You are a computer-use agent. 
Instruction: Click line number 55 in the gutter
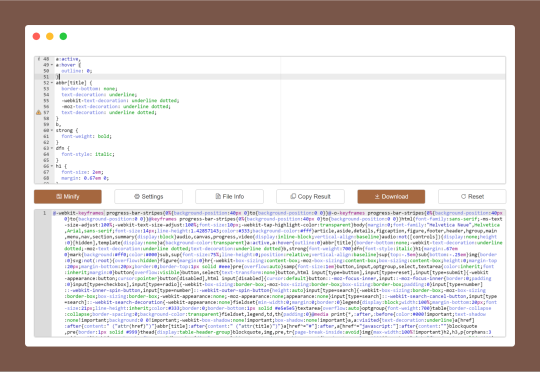(x=46, y=101)
